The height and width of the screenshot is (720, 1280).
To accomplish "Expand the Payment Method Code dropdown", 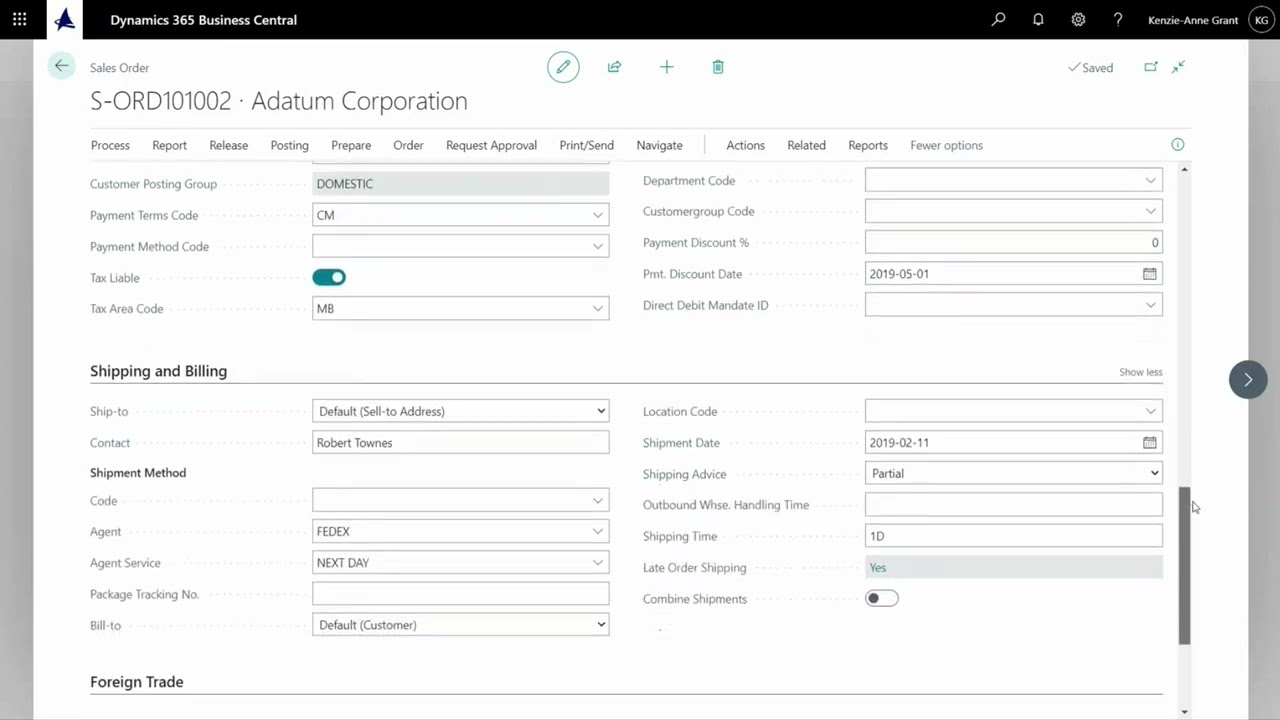I will pyautogui.click(x=597, y=246).
